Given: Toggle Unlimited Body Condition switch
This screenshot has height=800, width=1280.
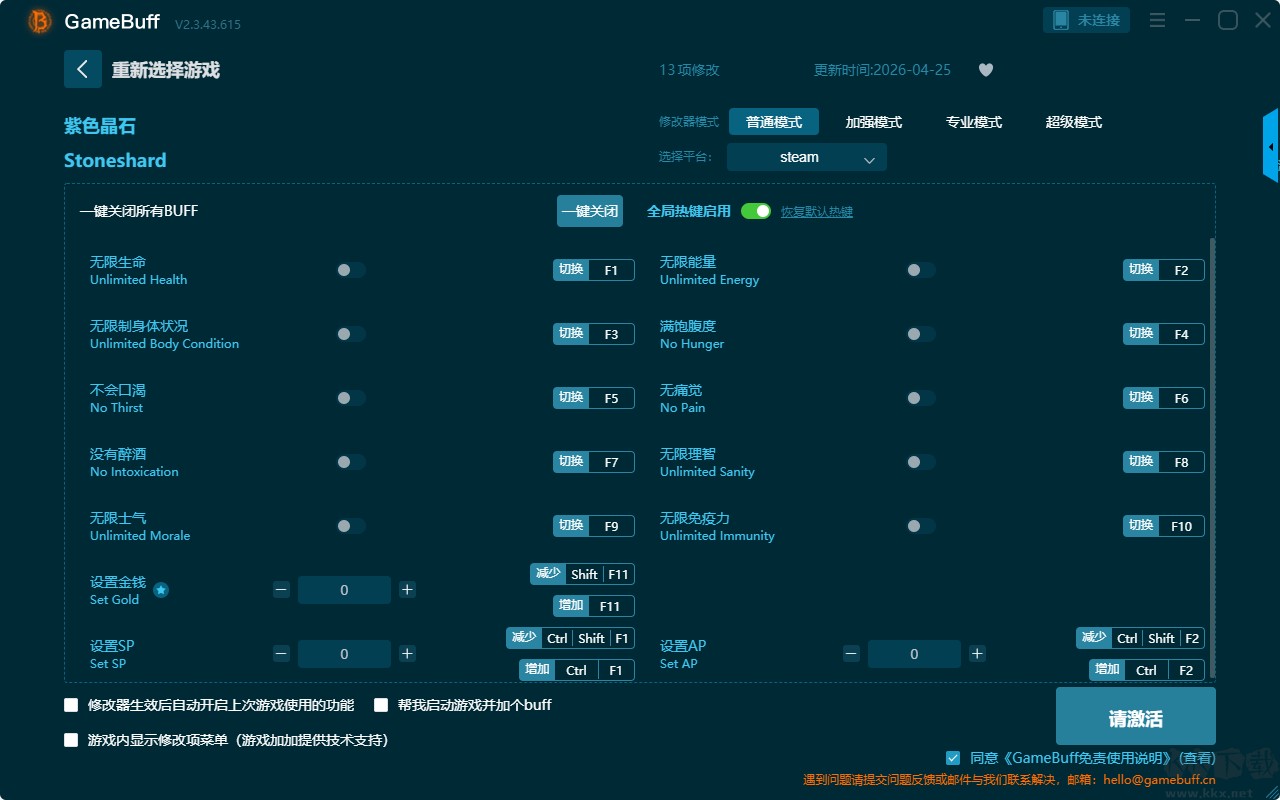Looking at the screenshot, I should (x=351, y=334).
